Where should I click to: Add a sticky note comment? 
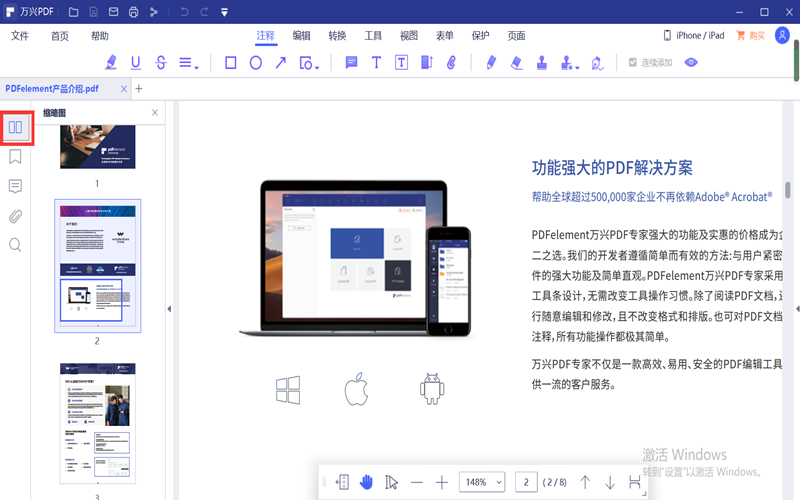click(x=351, y=62)
